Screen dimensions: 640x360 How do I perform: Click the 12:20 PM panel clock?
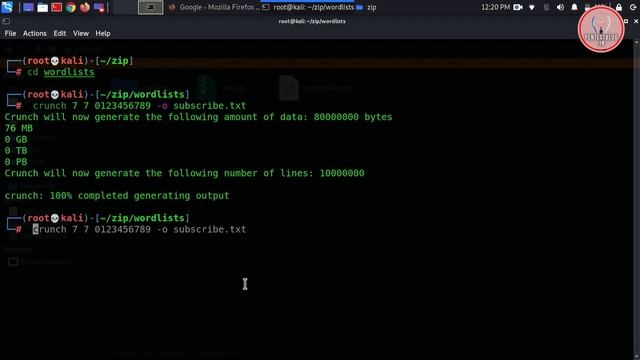(495, 7)
